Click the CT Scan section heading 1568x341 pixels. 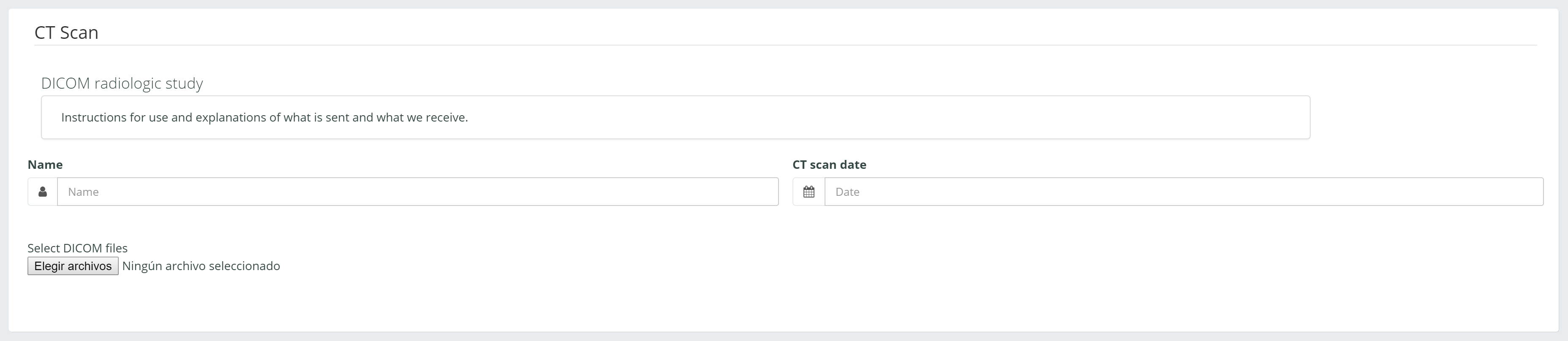point(66,32)
